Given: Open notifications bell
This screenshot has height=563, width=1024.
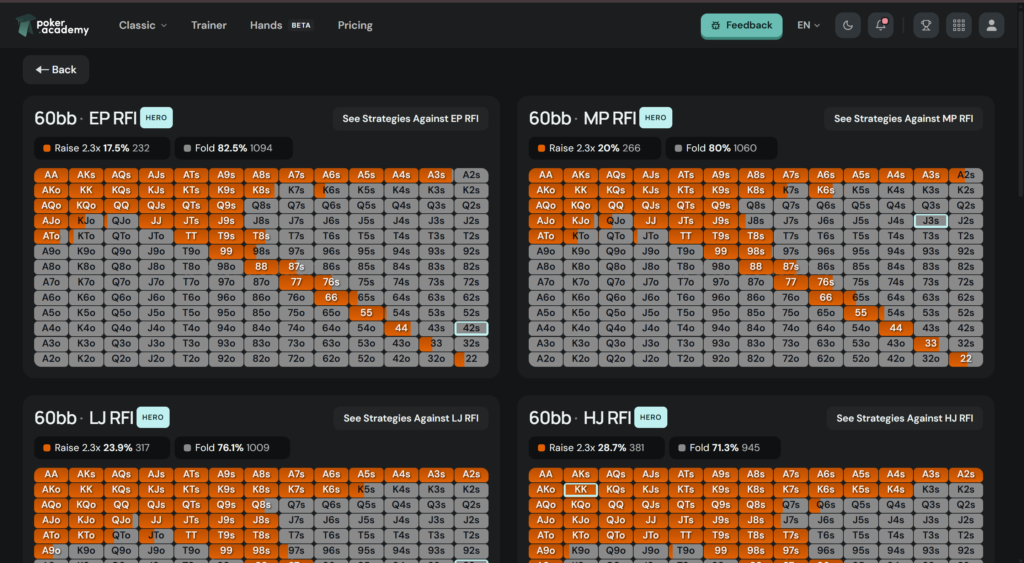Looking at the screenshot, I should pyautogui.click(x=880, y=25).
